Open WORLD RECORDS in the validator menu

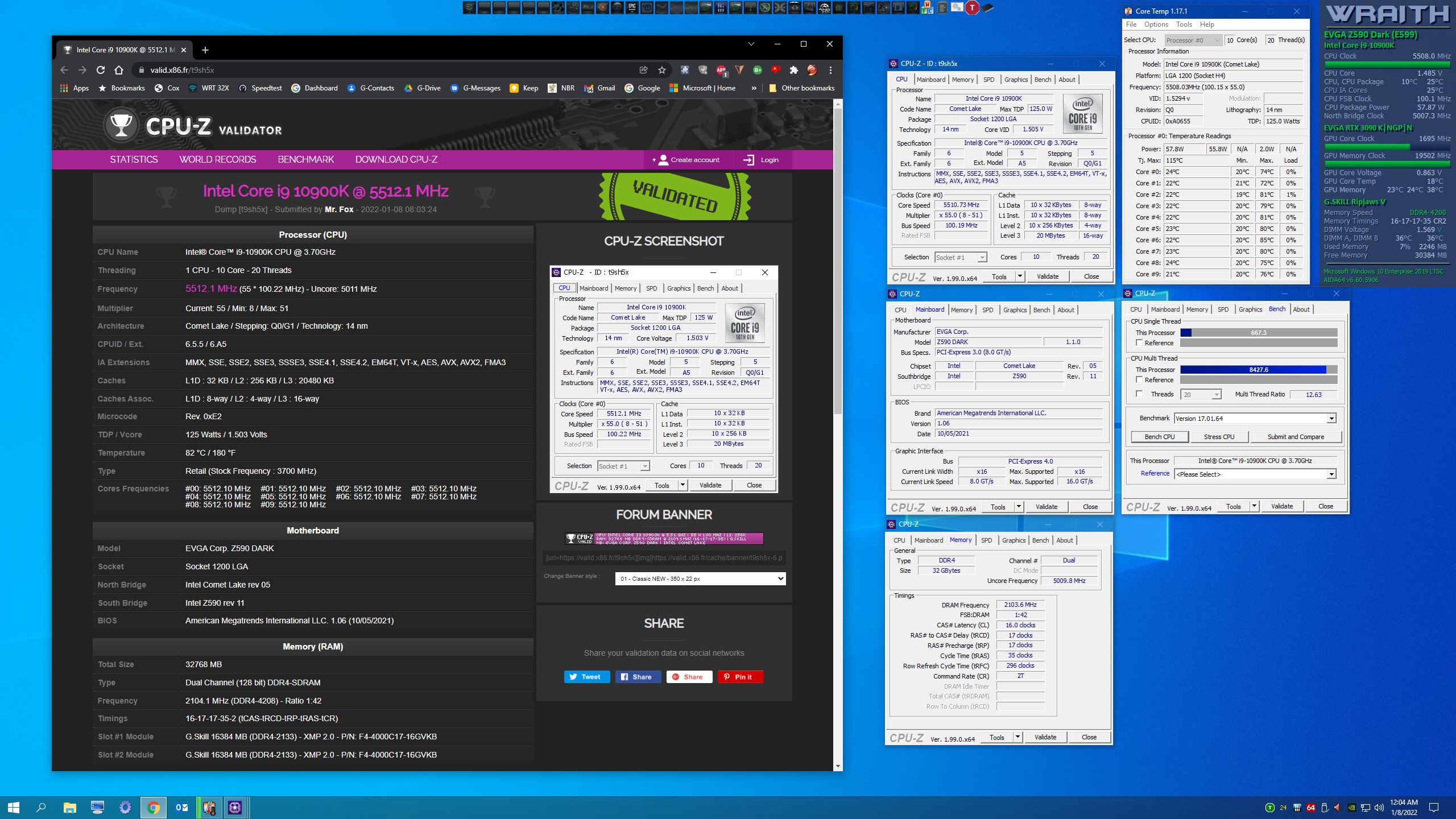point(217,160)
